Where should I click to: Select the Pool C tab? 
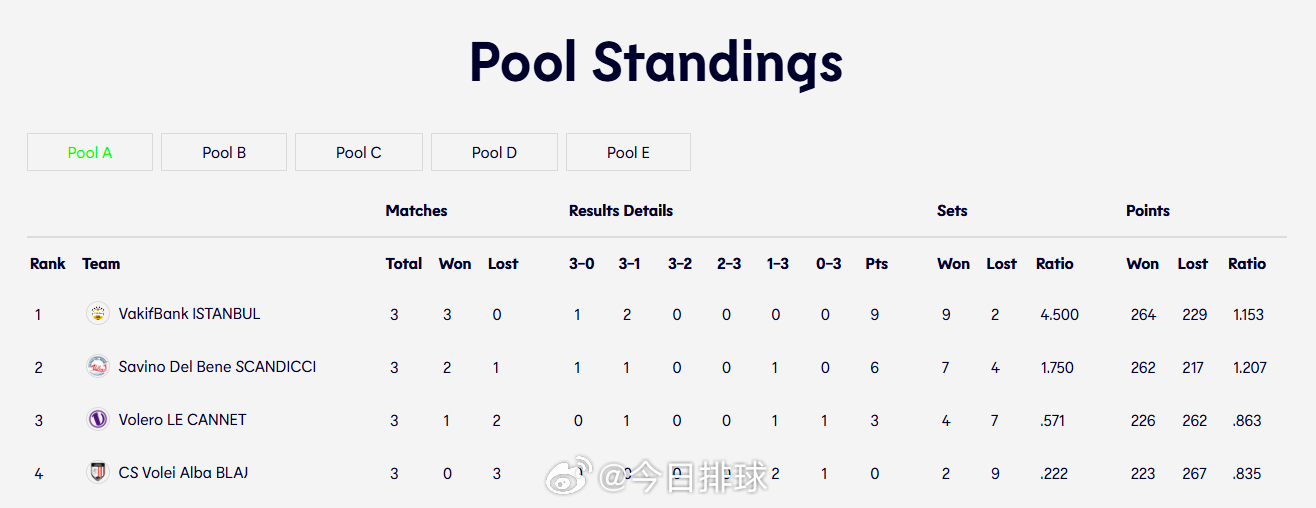pos(359,152)
